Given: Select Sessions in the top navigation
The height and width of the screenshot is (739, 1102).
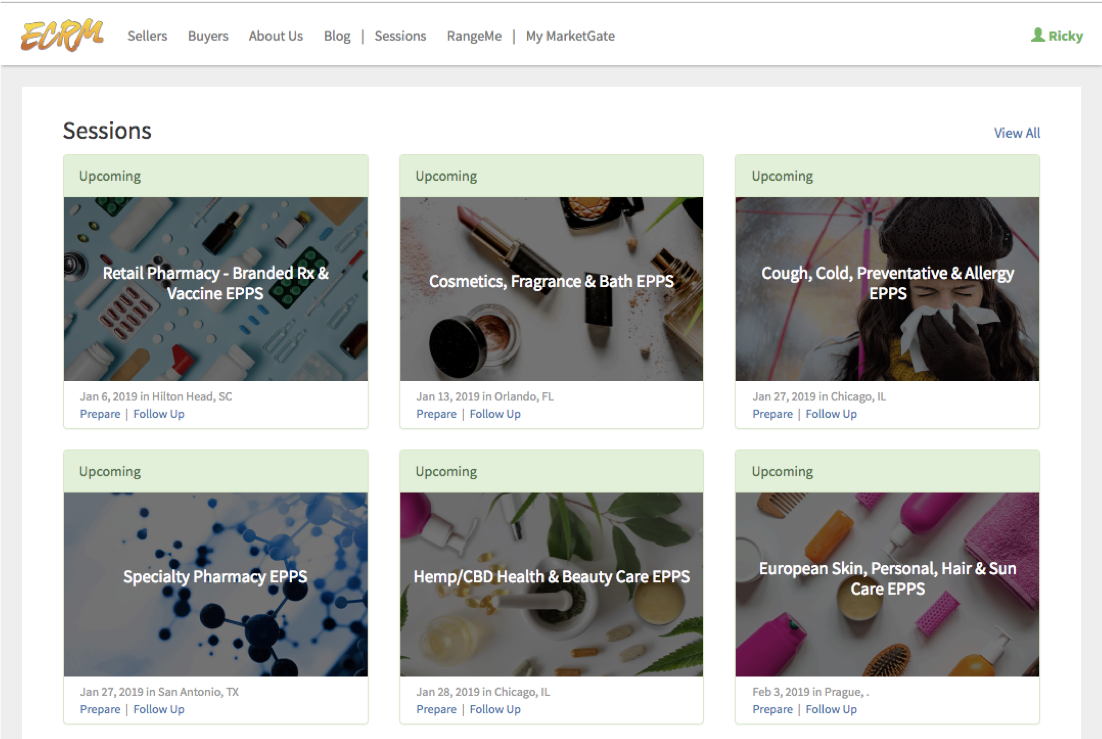Looking at the screenshot, I should [400, 36].
